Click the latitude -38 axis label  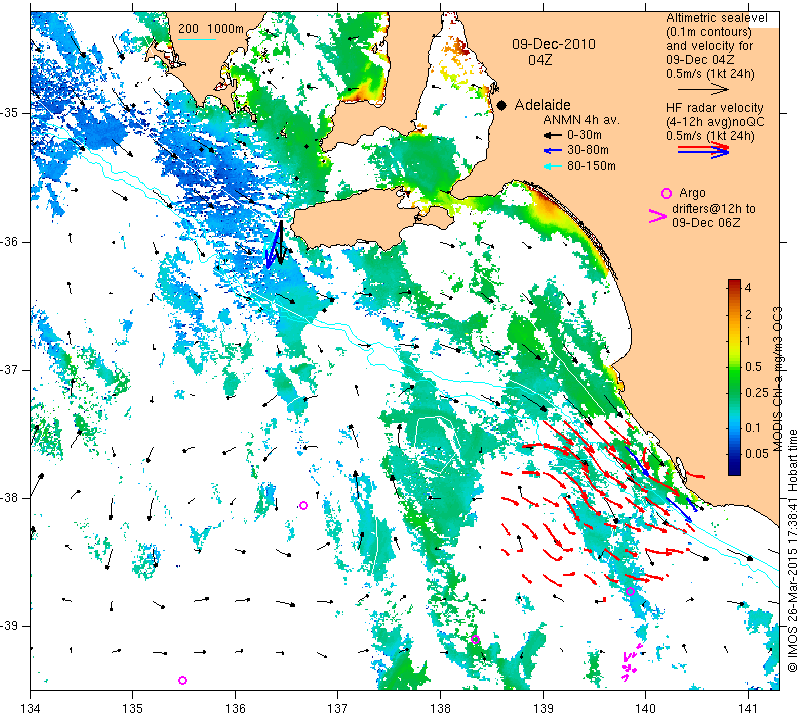(12, 498)
